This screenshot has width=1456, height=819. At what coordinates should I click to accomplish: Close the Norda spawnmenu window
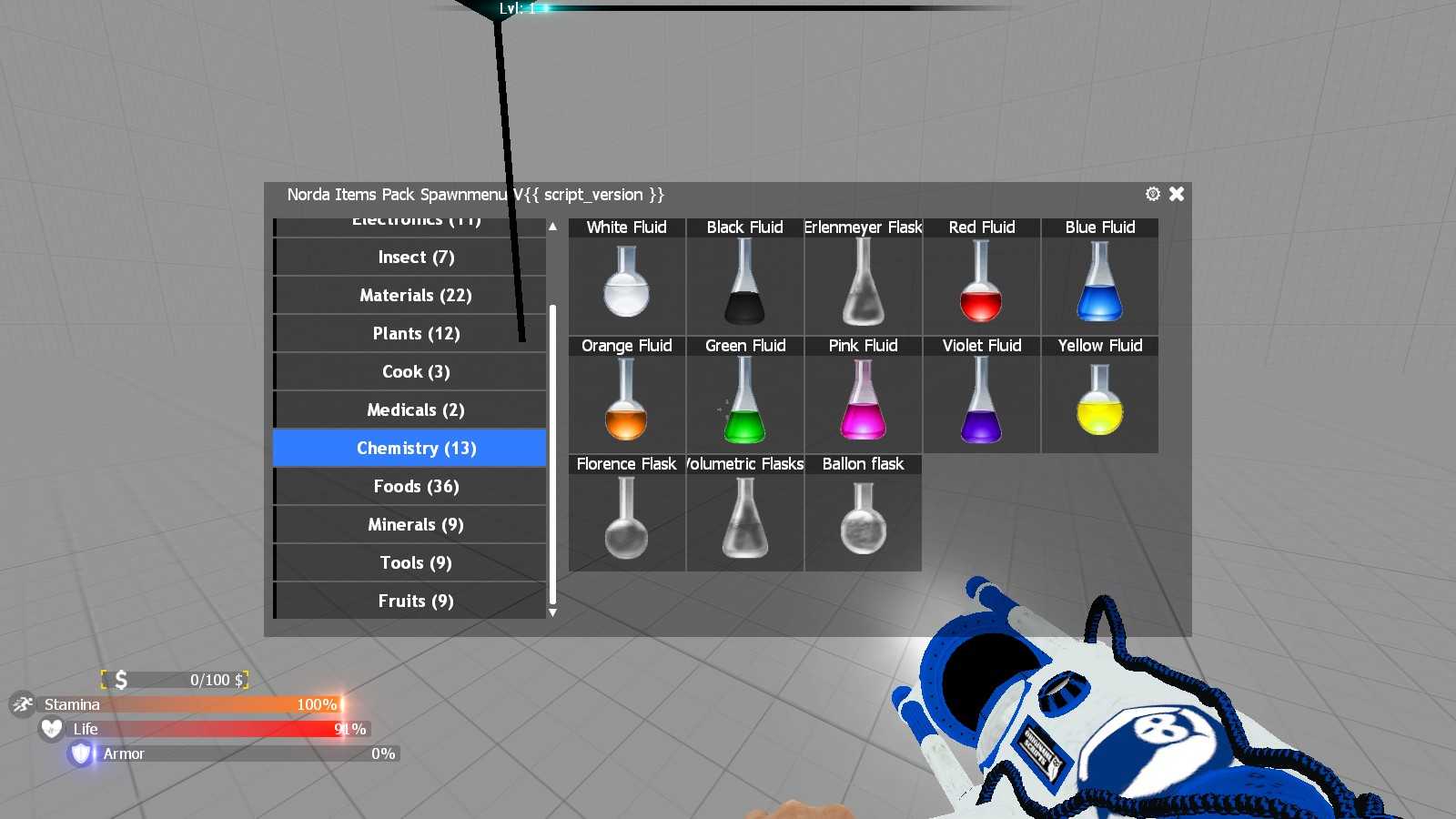[1177, 194]
